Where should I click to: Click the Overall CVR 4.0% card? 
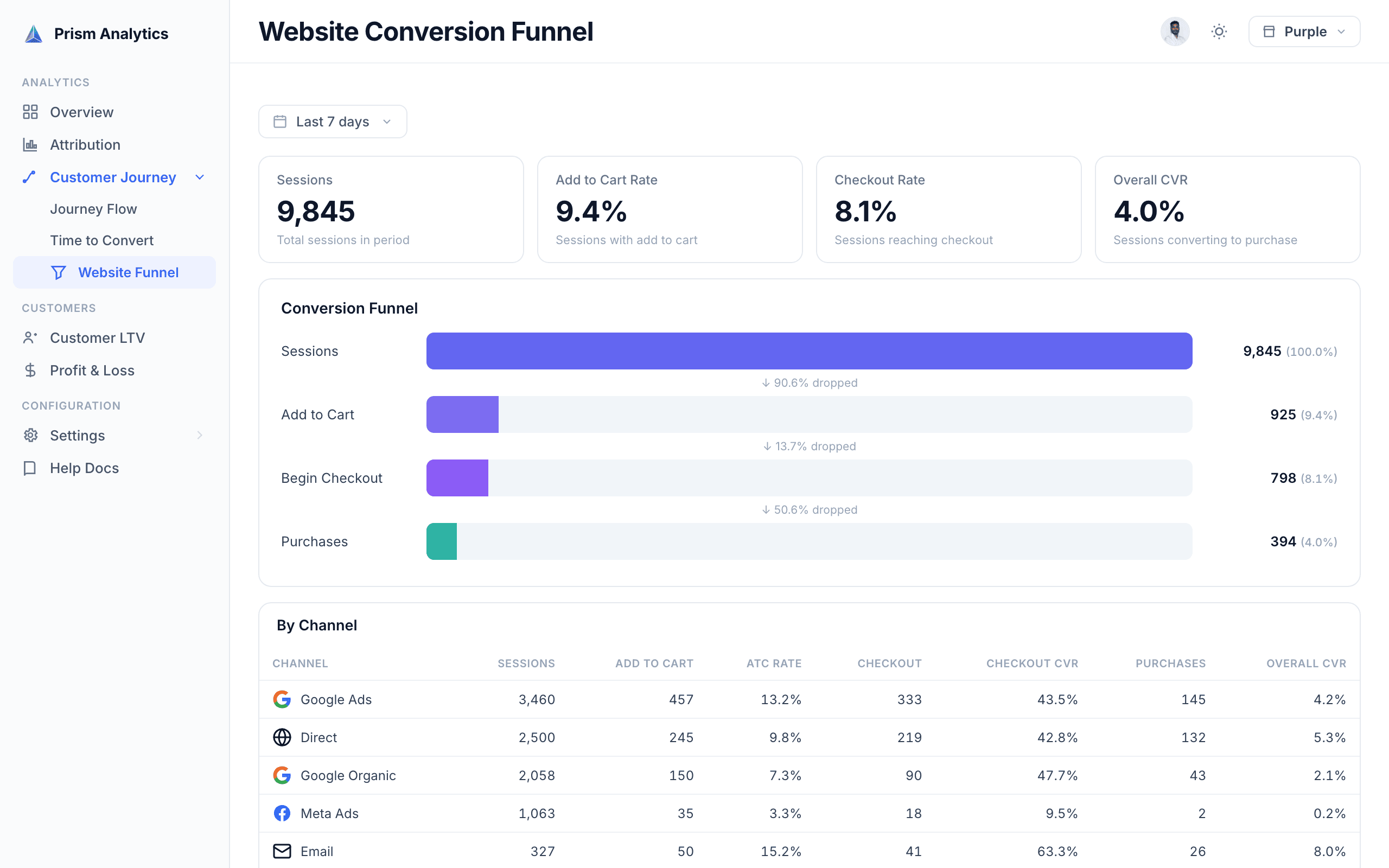coord(1227,209)
